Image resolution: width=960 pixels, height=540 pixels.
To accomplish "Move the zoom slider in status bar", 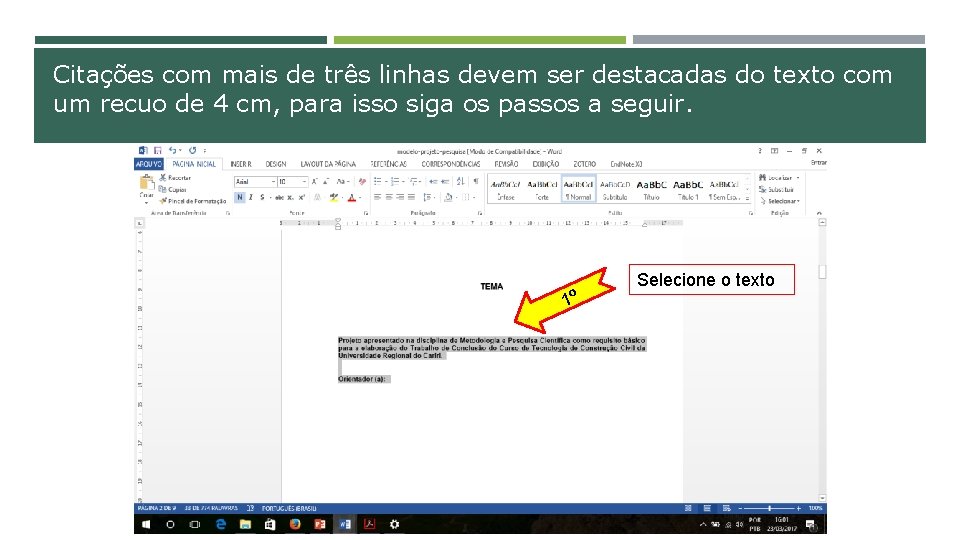I will [x=770, y=508].
